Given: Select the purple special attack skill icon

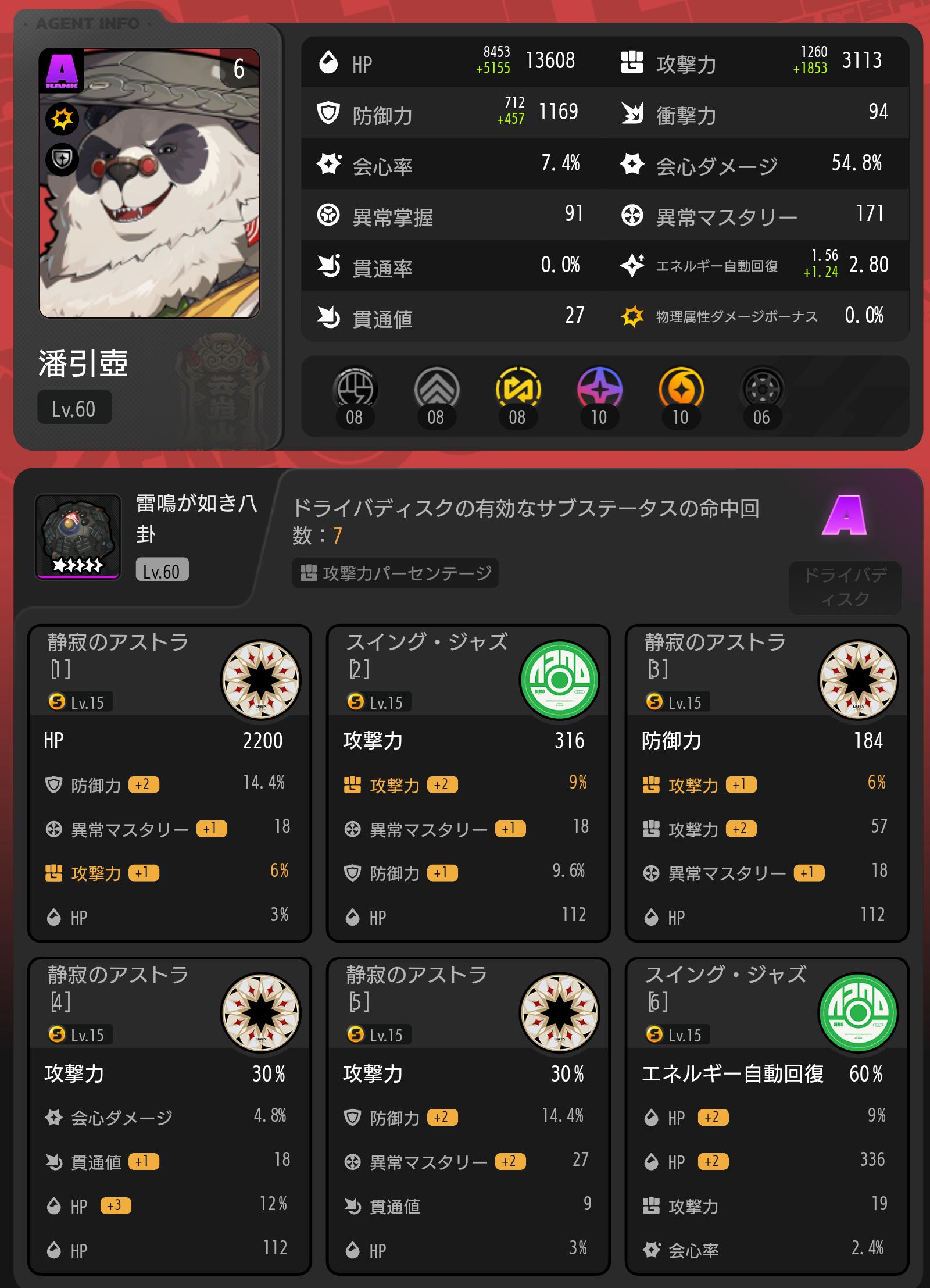Looking at the screenshot, I should (x=599, y=388).
